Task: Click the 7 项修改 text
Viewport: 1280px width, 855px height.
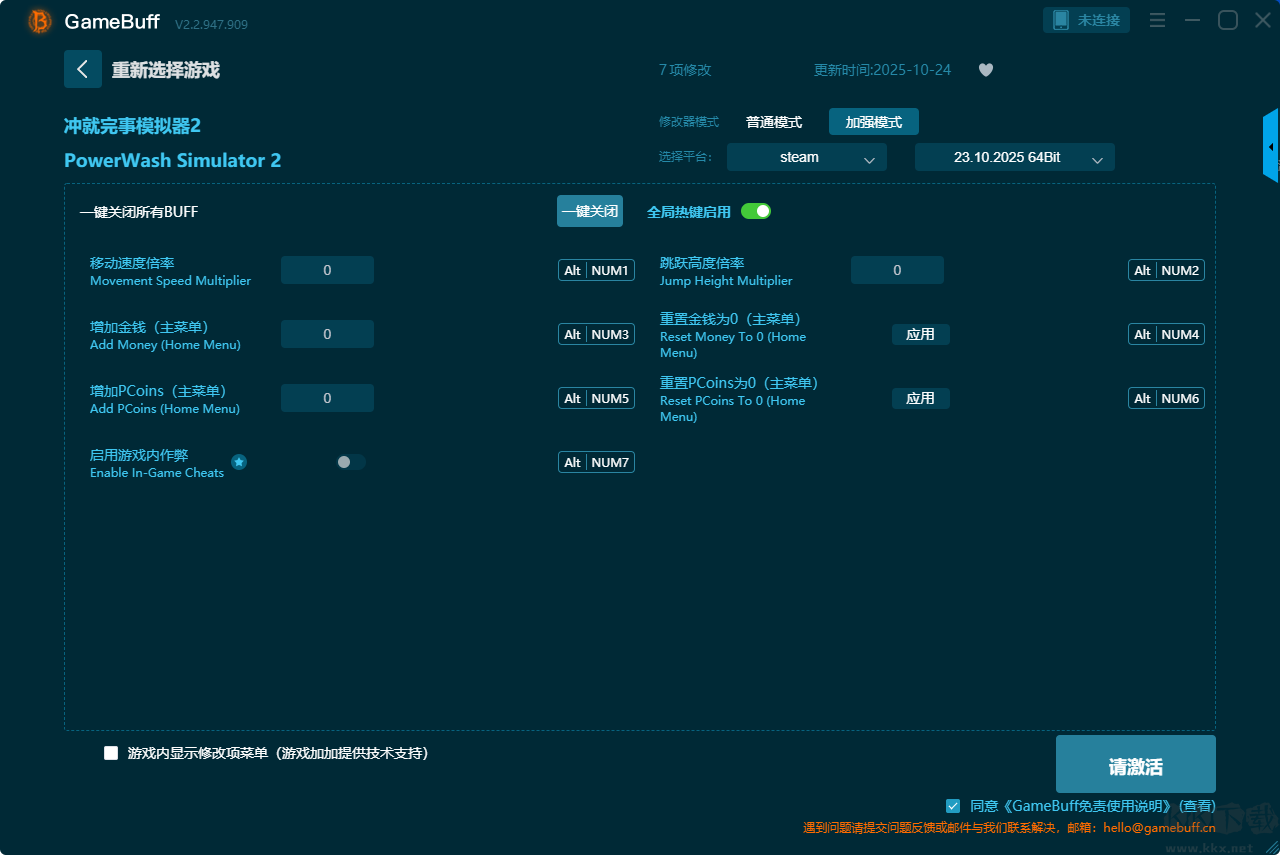Action: (685, 70)
